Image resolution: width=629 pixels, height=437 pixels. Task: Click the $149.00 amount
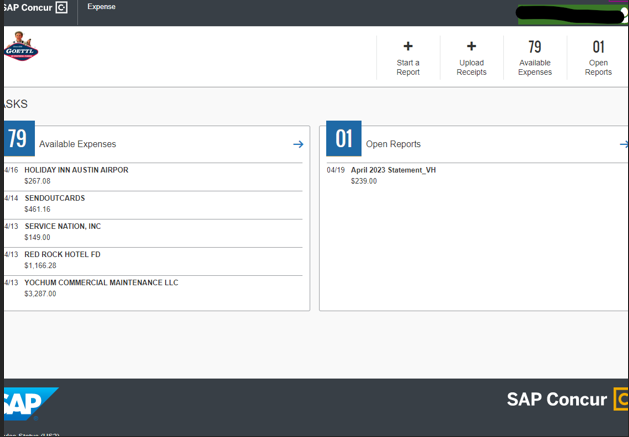coord(37,237)
